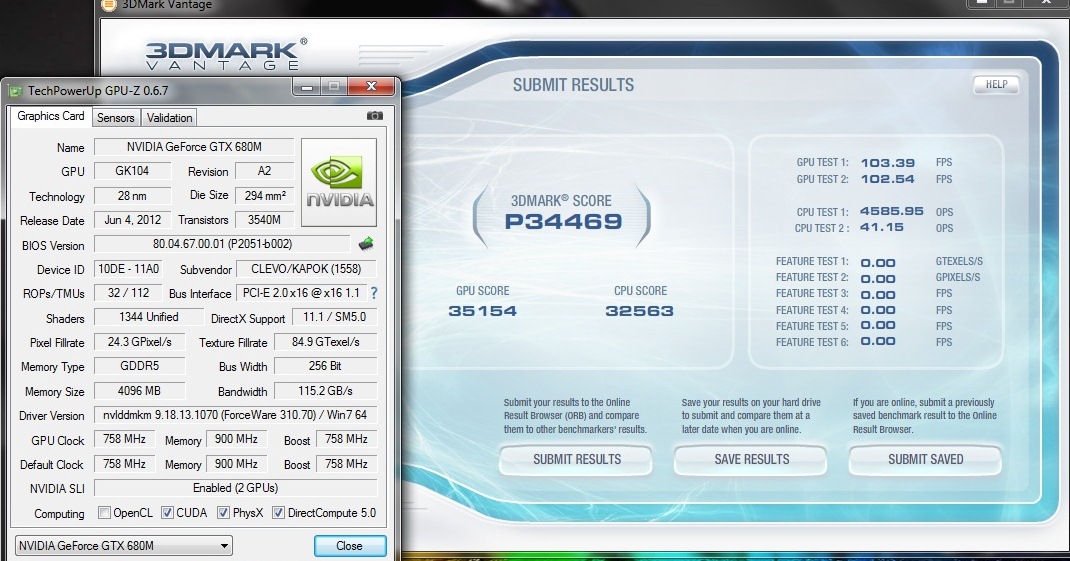Click CPU TEST 1 value 4585.95

891,211
